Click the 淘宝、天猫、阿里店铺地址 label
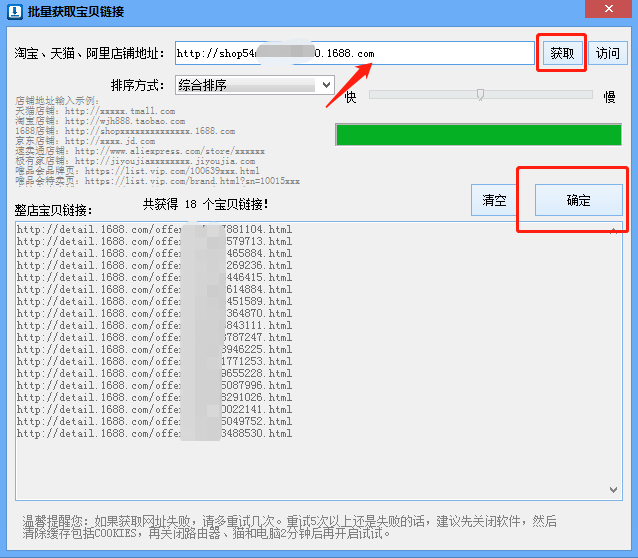 [90, 53]
